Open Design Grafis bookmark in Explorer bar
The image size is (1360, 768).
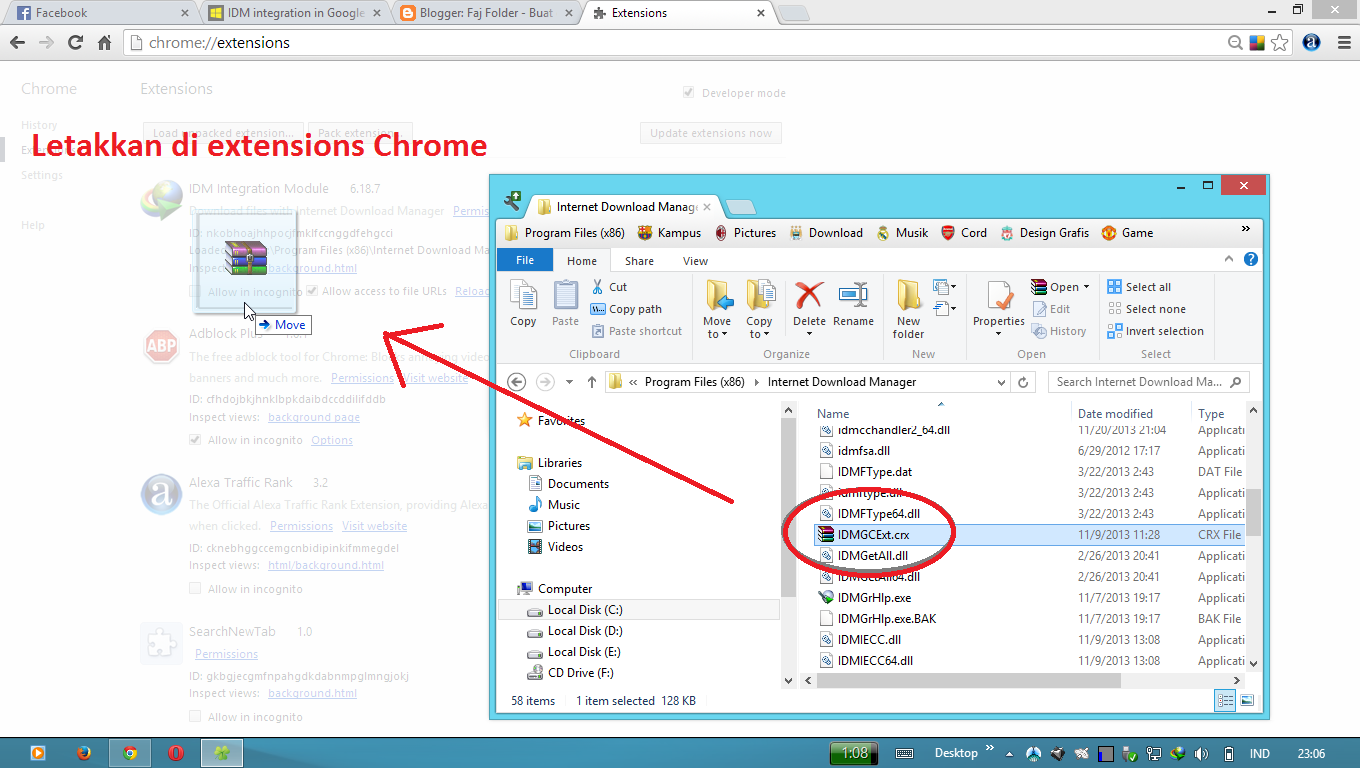coord(1044,232)
